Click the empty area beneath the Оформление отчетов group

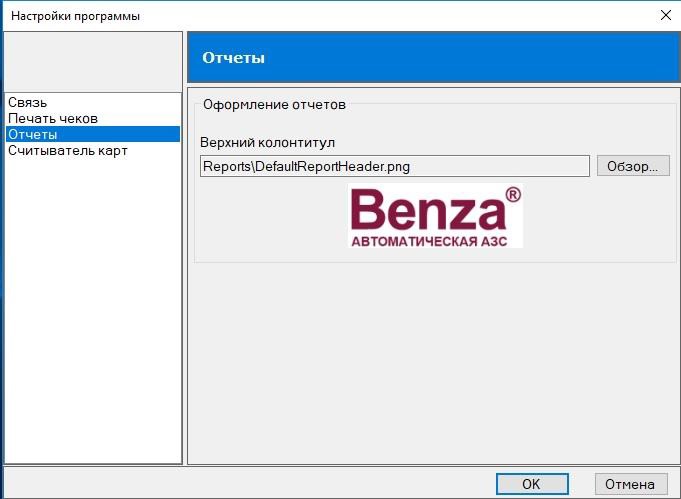pos(433,363)
